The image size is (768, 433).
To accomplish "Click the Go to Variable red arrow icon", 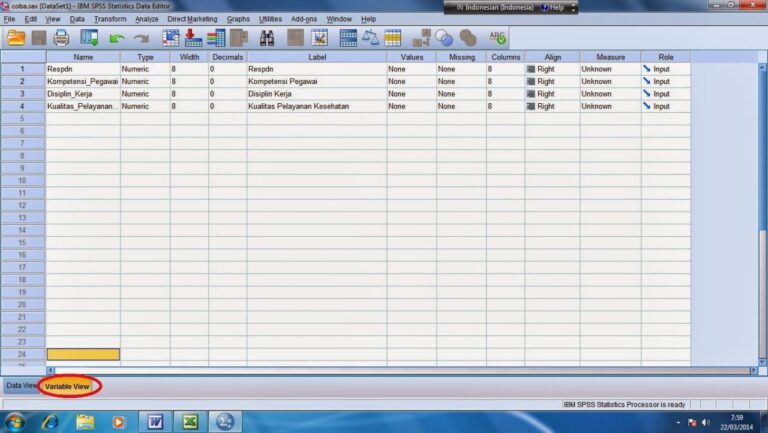I will pos(193,38).
